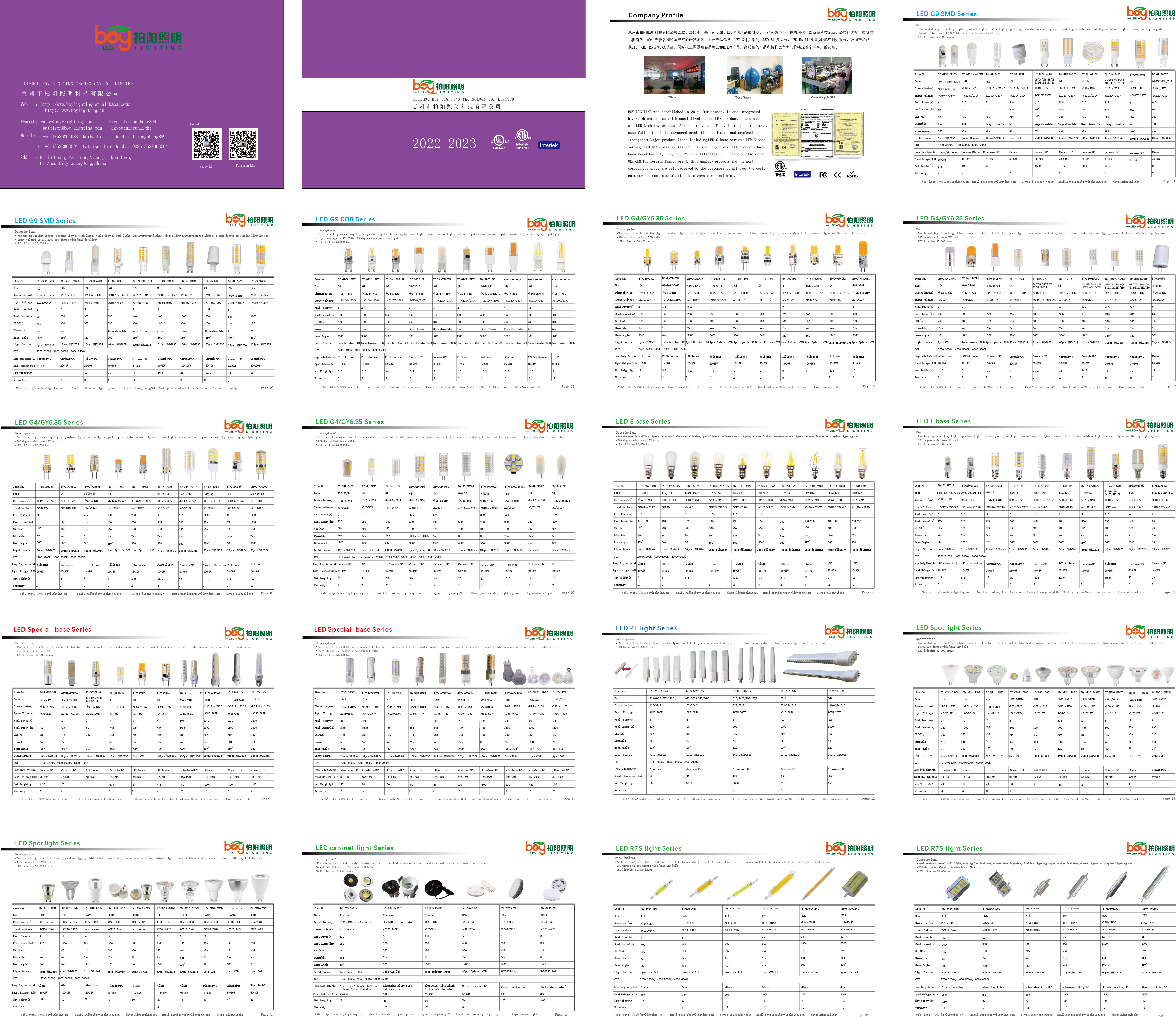Click the 2022-2023 text on cover
Viewport: 1176px width, 1017px height.
point(444,143)
